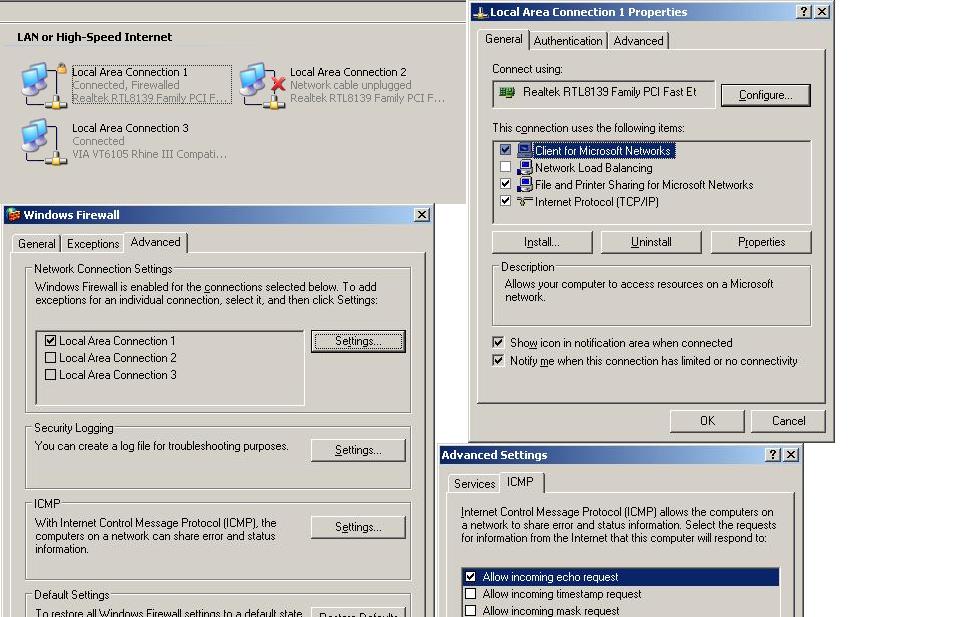The width and height of the screenshot is (956, 617).
Task: Check Allow incoming timestamp request
Action: pyautogui.click(x=471, y=593)
